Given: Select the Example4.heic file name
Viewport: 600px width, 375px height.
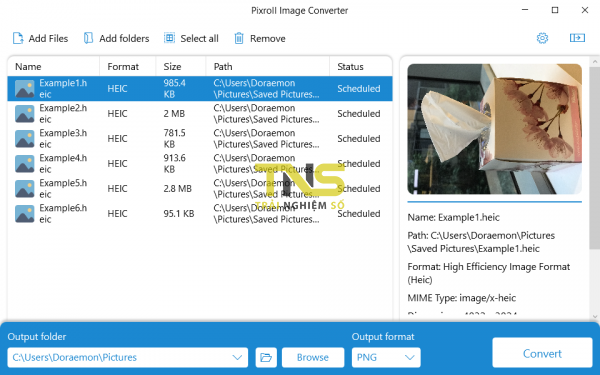Looking at the screenshot, I should [x=63, y=164].
